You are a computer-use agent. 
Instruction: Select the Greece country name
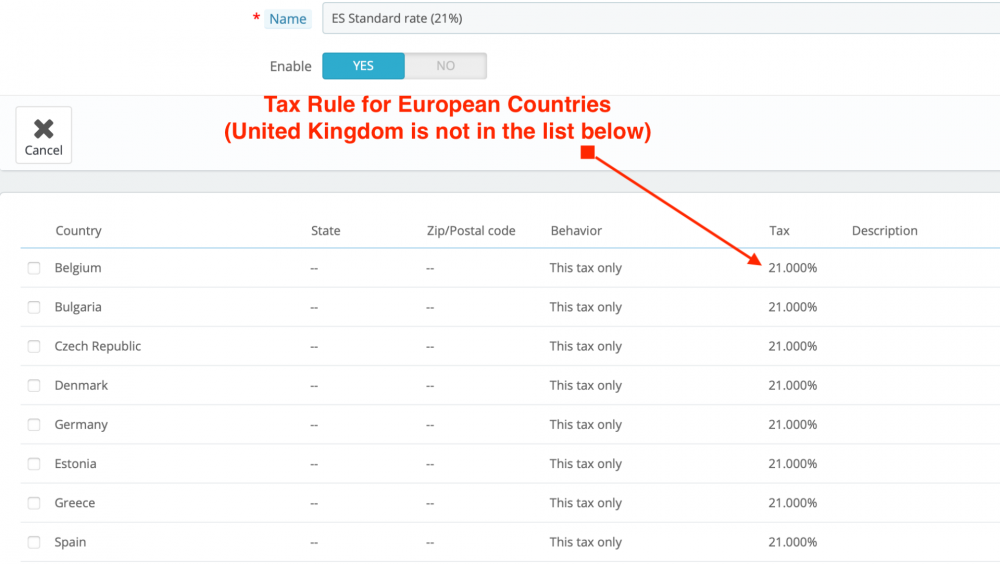point(75,503)
